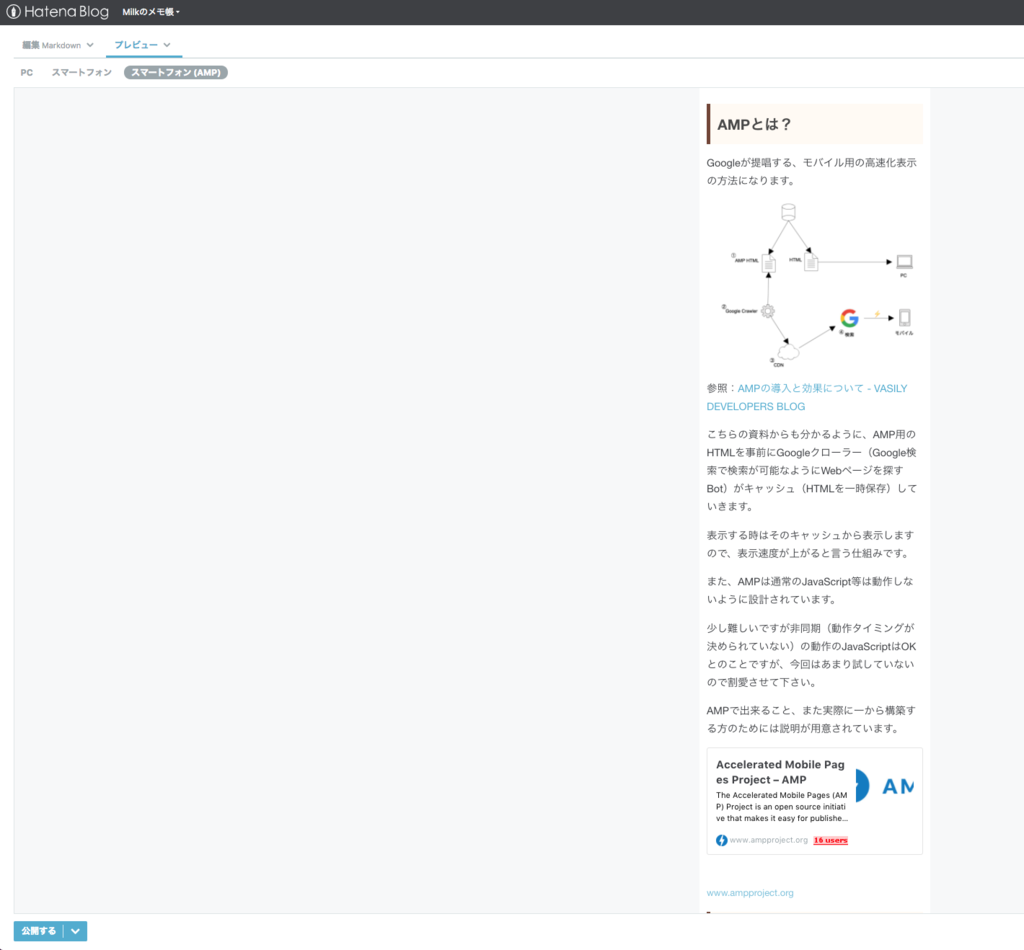The image size is (1024, 950).
Task: Choose the スマートフォン preview mode
Action: (x=82, y=72)
